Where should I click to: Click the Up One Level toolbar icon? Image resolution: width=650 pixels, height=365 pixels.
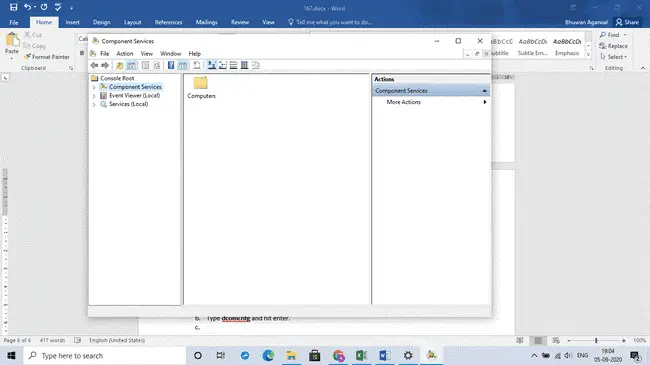(x=119, y=65)
